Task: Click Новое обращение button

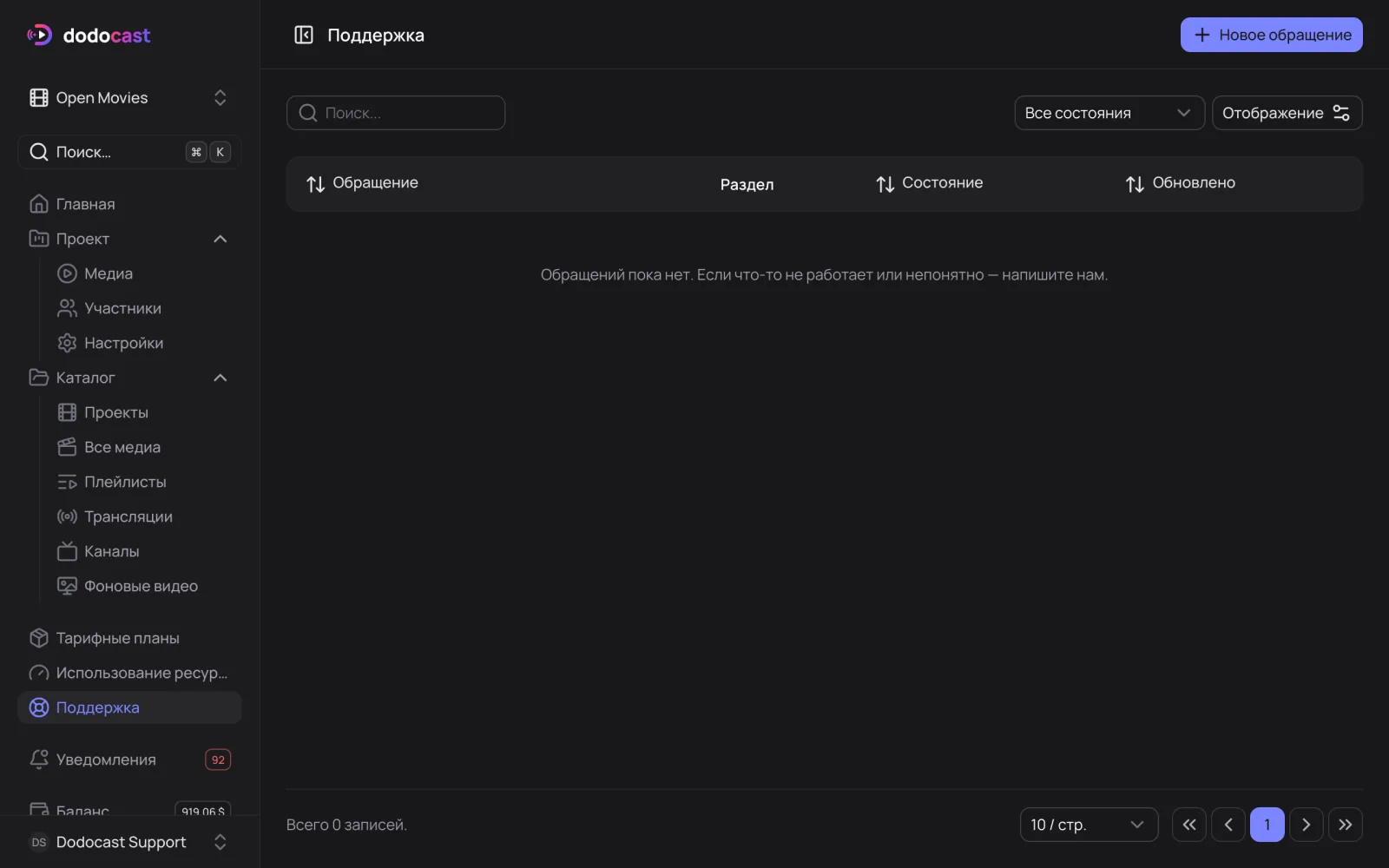Action: tap(1271, 35)
